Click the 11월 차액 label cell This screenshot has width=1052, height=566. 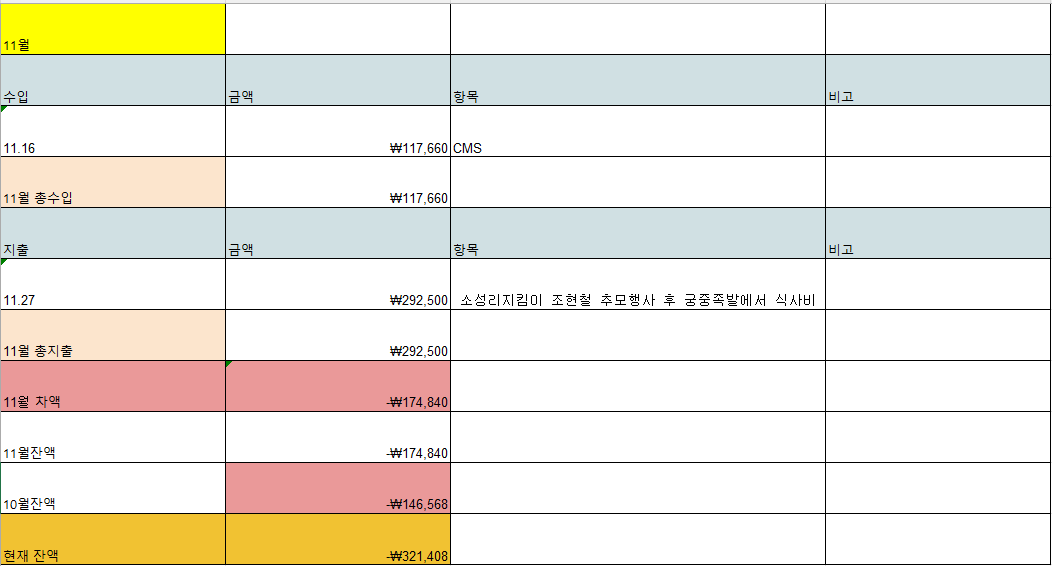point(113,386)
